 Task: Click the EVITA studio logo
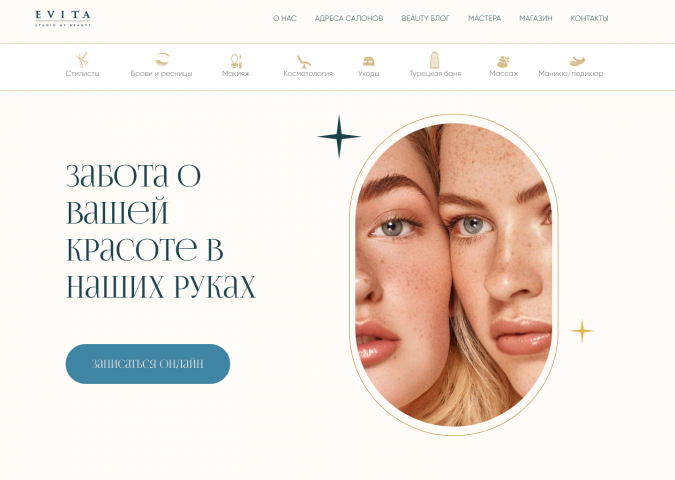point(63,19)
